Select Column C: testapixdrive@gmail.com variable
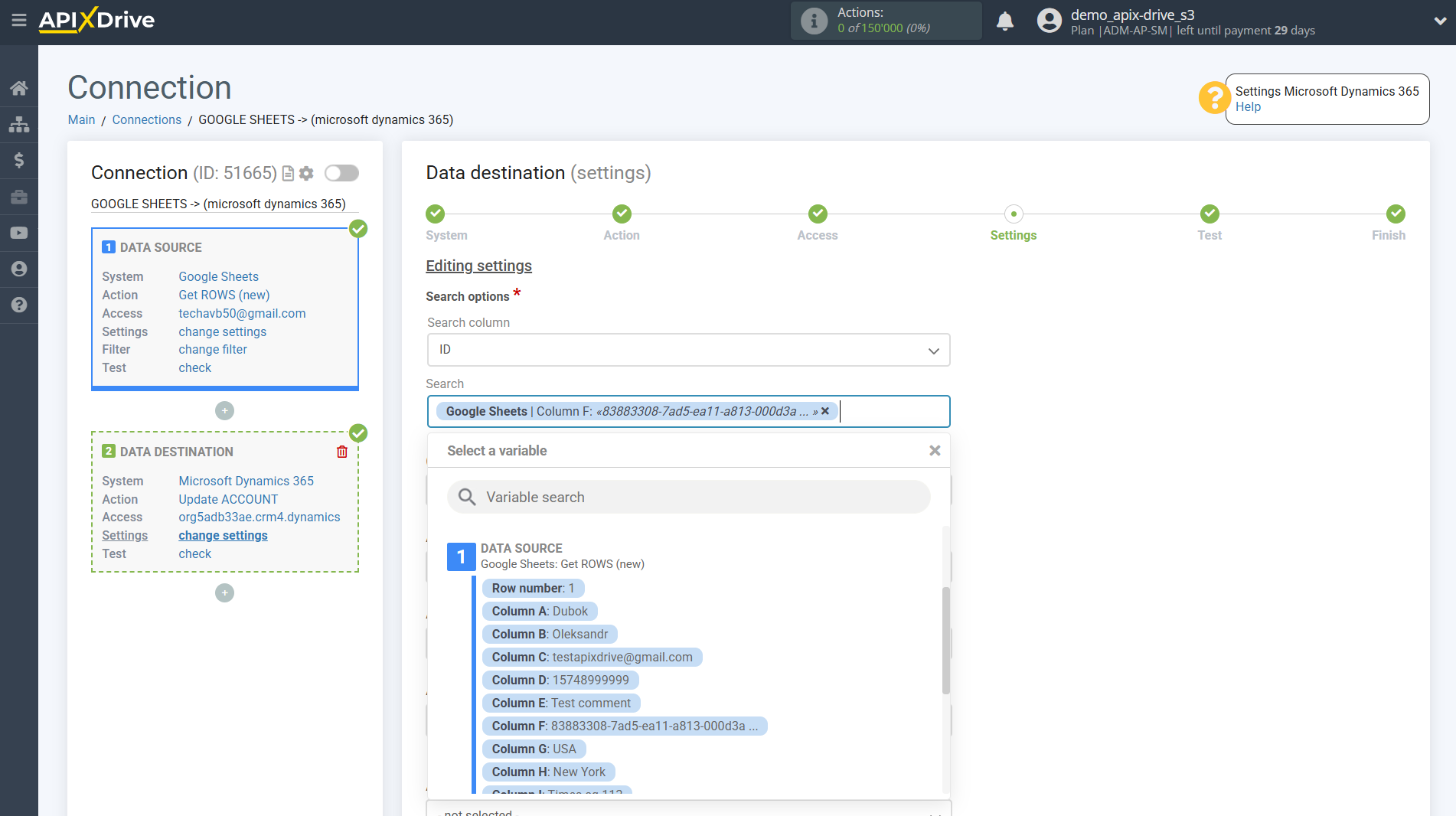The image size is (1456, 816). coord(592,658)
